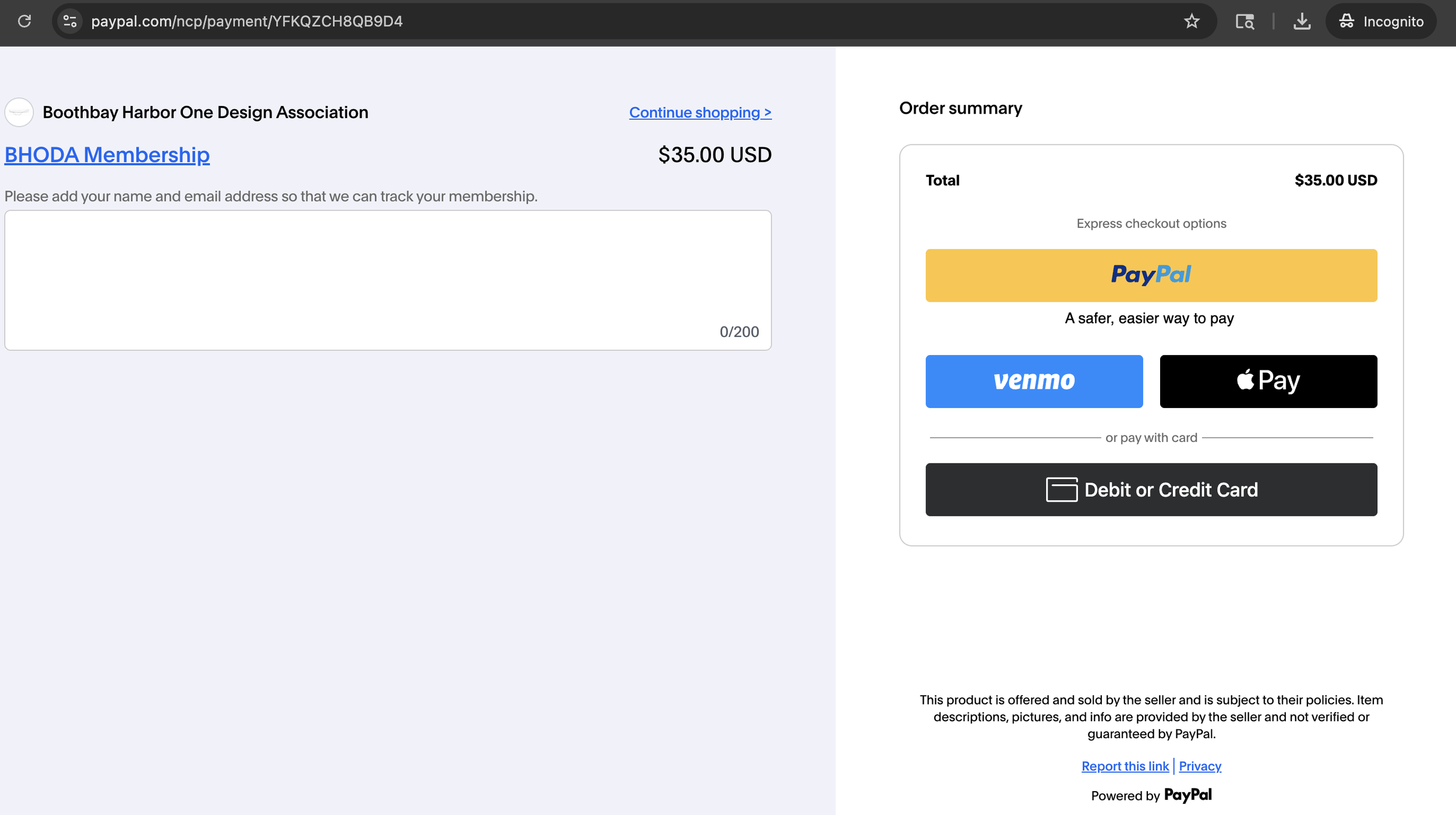
Task: Open the Privacy link
Action: [x=1200, y=766]
